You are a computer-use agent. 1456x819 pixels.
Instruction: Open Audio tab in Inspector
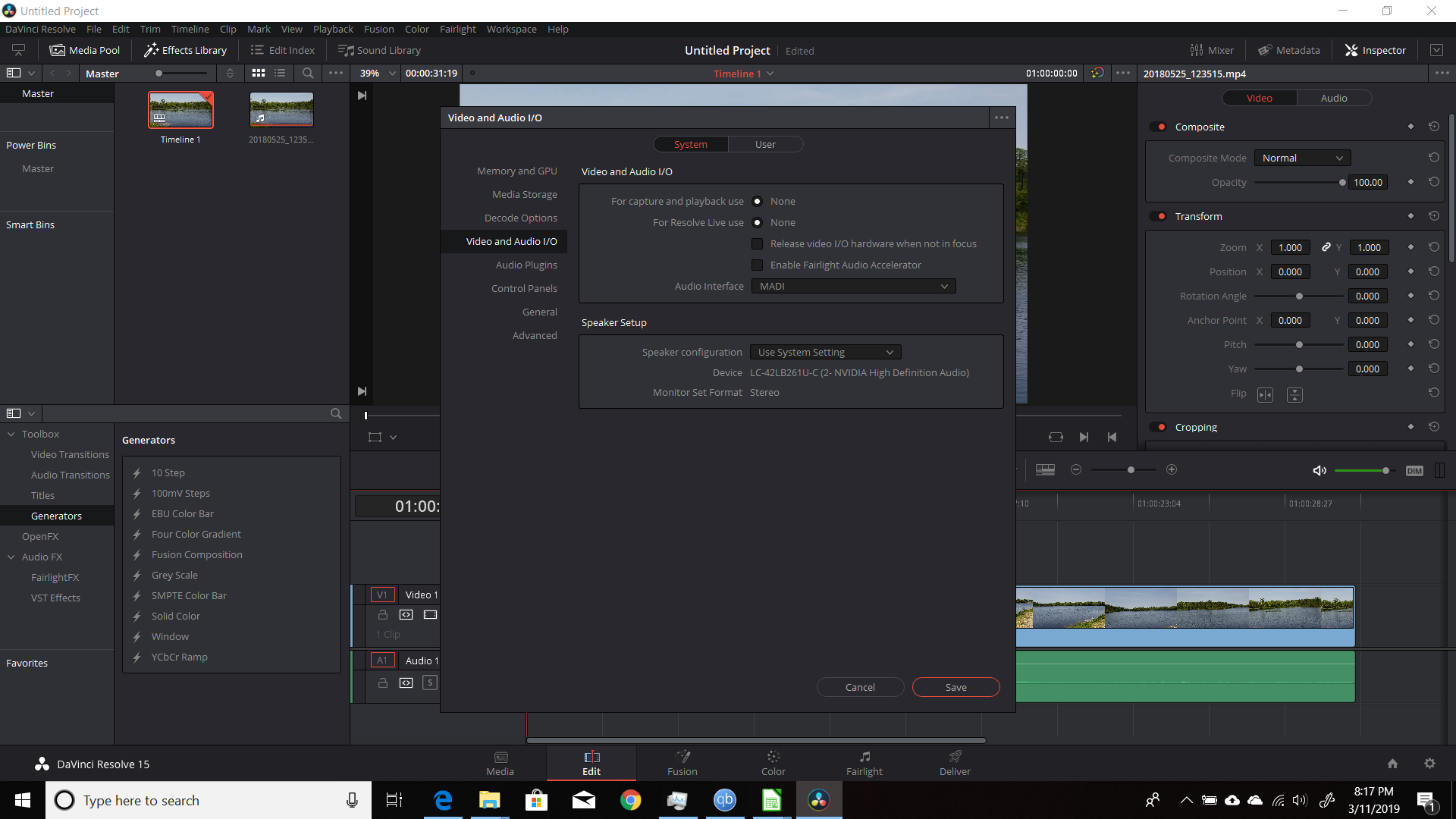pos(1334,98)
